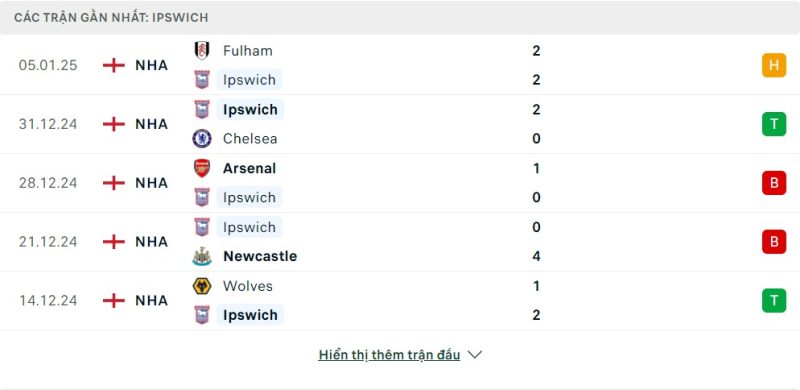Click the England flag beside 05.01.25

(x=113, y=65)
